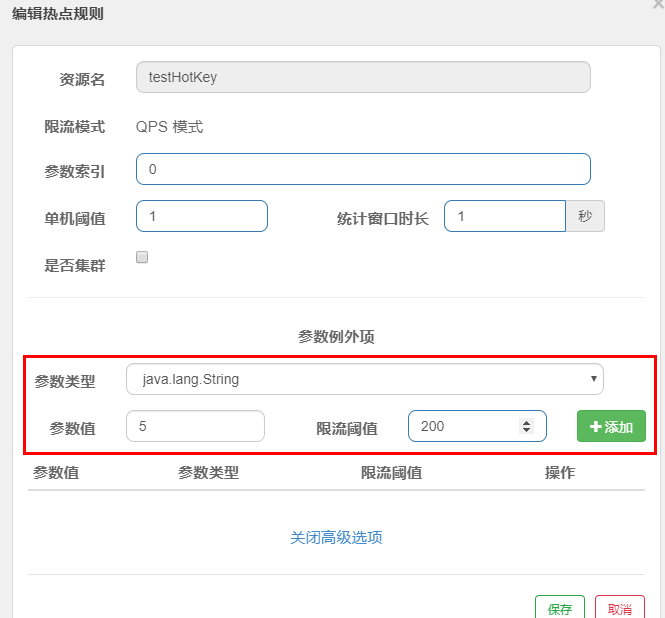Click the 秒 unit label addon

click(585, 216)
